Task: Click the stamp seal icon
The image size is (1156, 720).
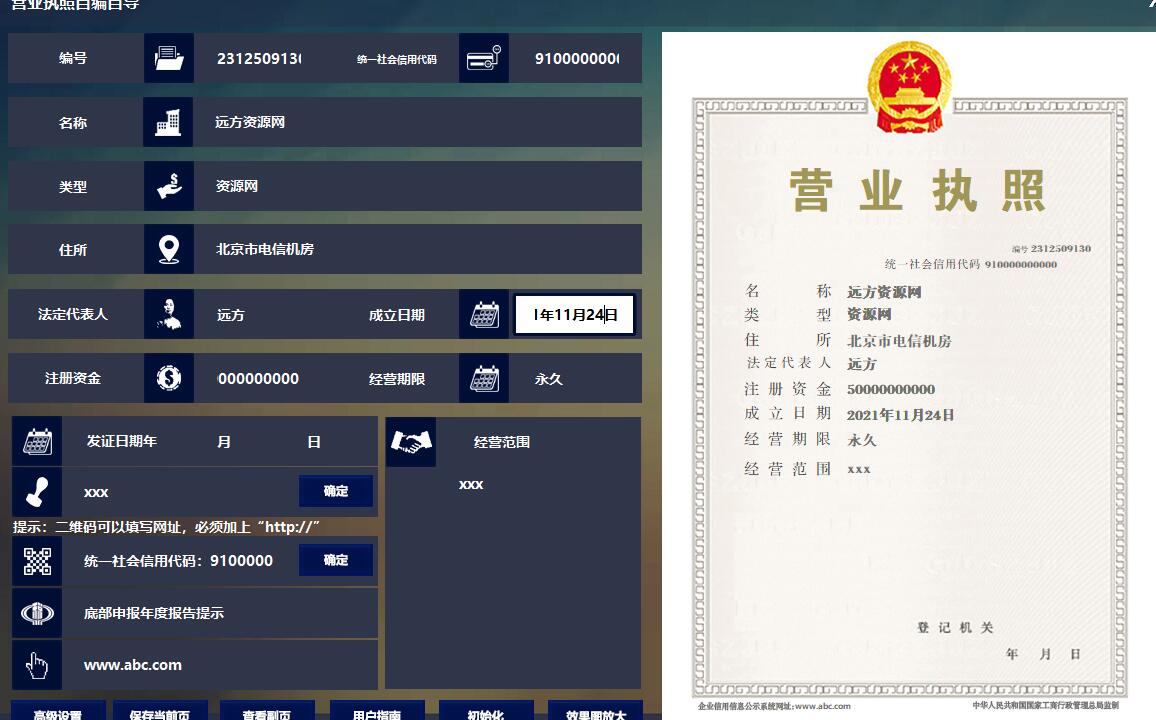Action: pos(37,492)
